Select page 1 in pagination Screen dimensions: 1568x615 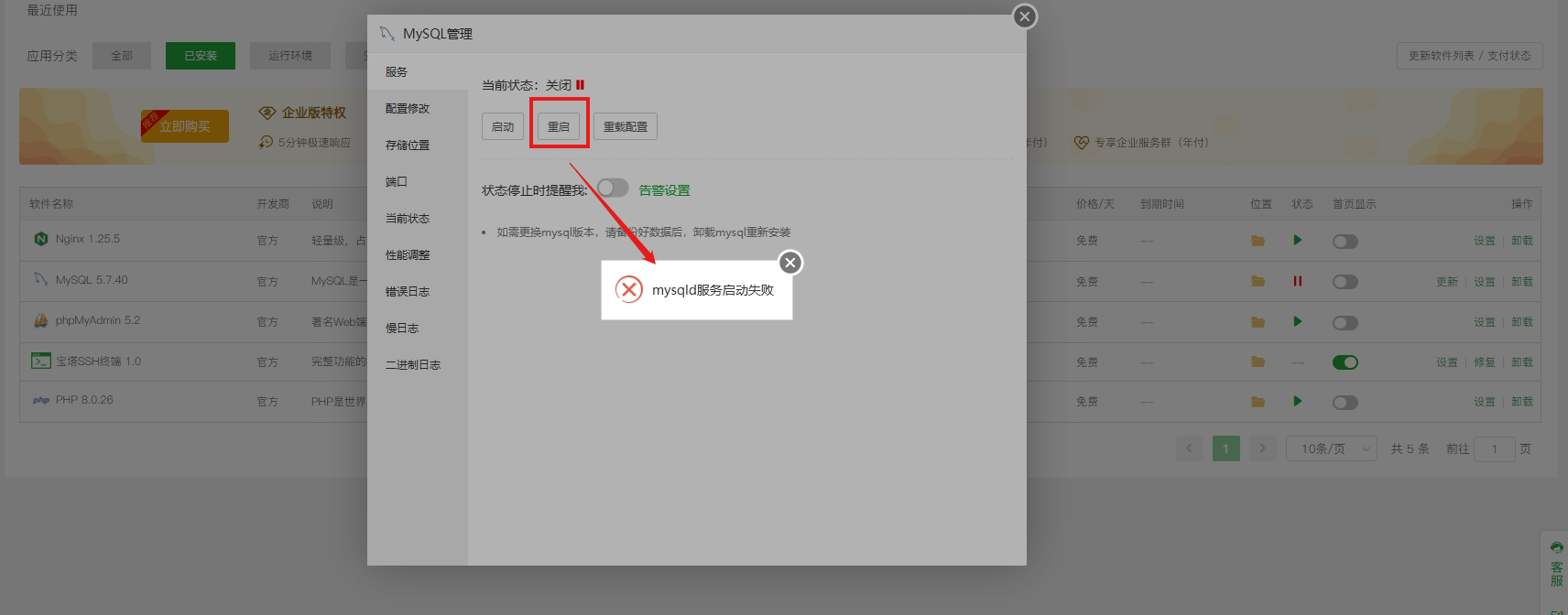tap(1225, 448)
